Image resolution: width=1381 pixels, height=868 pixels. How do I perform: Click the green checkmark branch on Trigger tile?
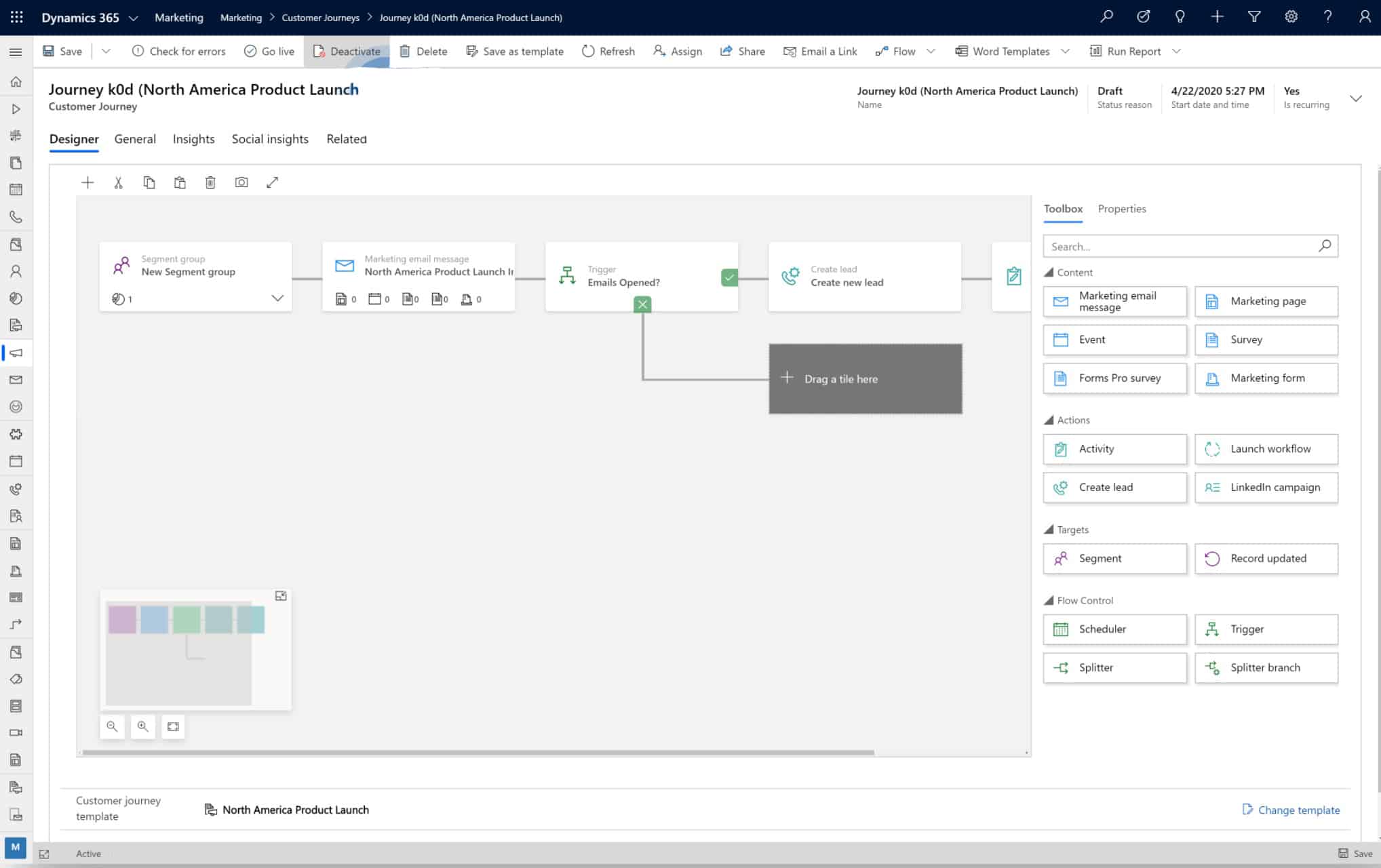coord(729,277)
